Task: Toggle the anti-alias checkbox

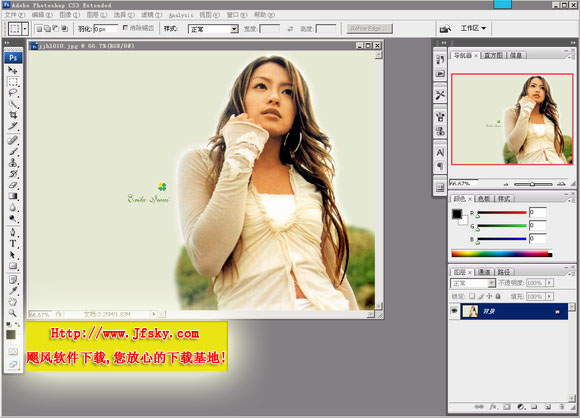Action: click(x=125, y=28)
